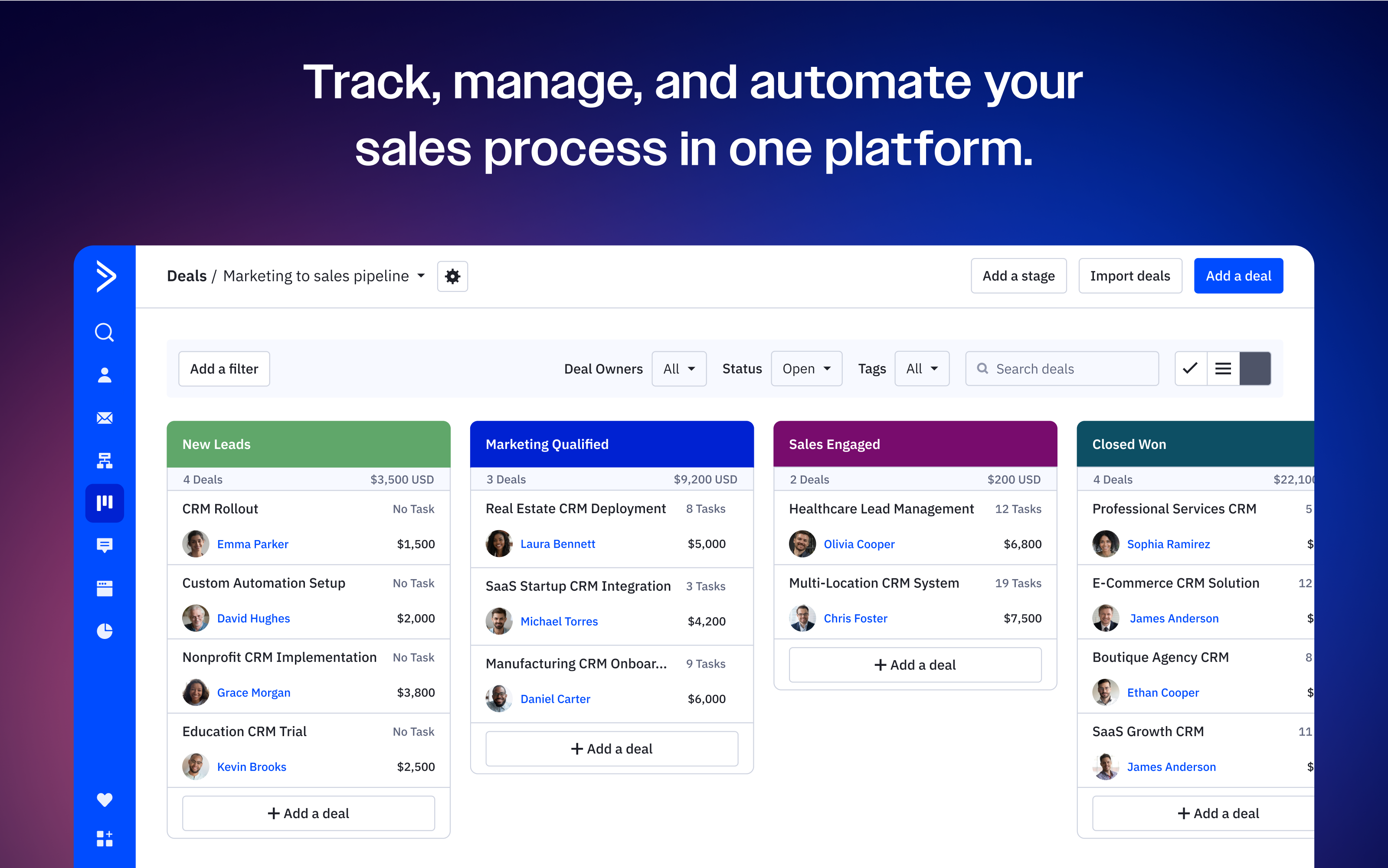Viewport: 1388px width, 868px height.
Task: Open the Reports pie chart icon
Action: click(104, 631)
